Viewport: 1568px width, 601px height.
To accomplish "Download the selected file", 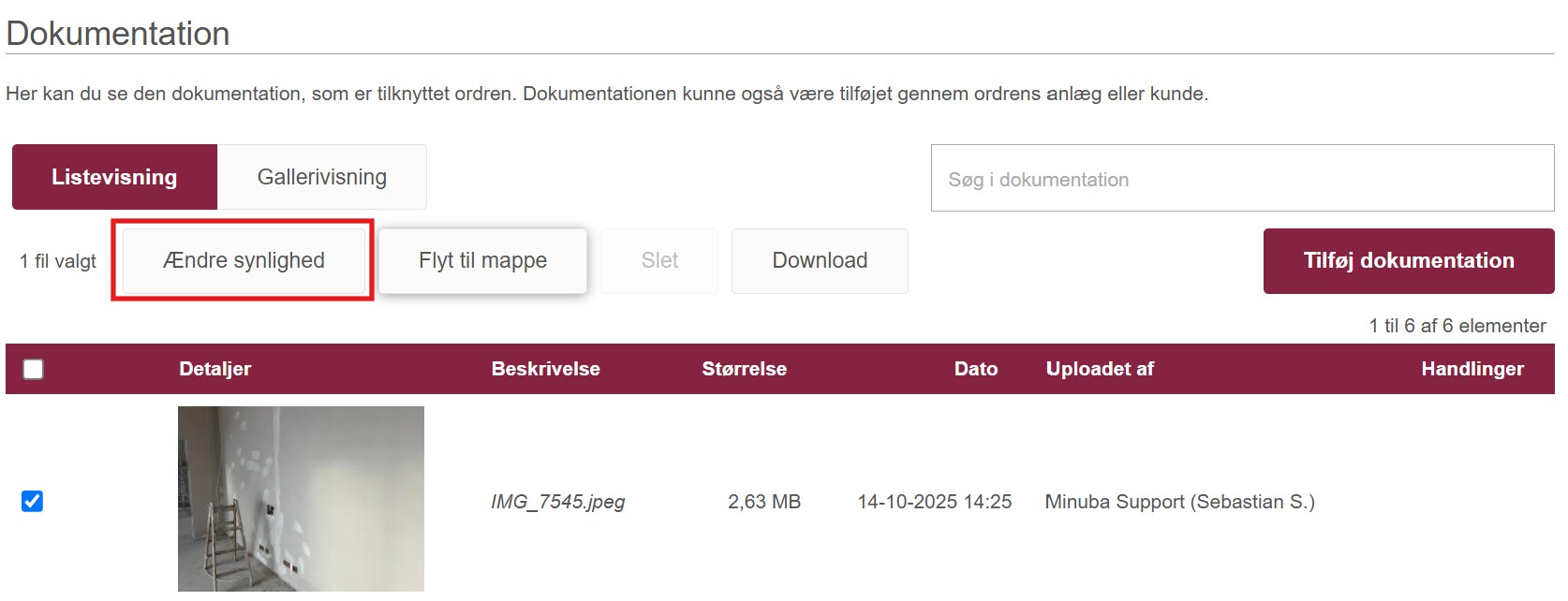I will pos(820,261).
